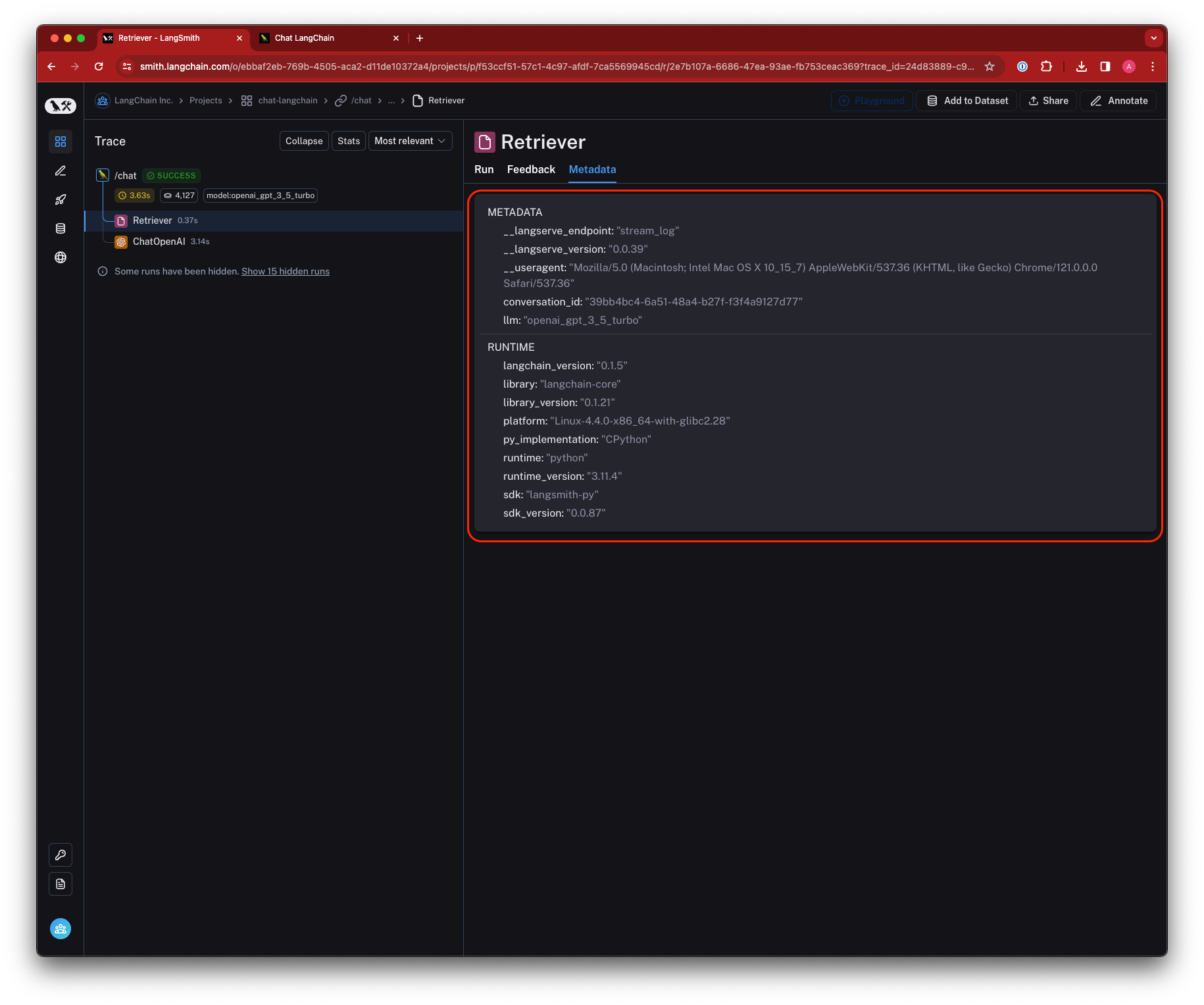Open the Most relevant sort dropdown
The height and width of the screenshot is (1005, 1204).
point(410,141)
